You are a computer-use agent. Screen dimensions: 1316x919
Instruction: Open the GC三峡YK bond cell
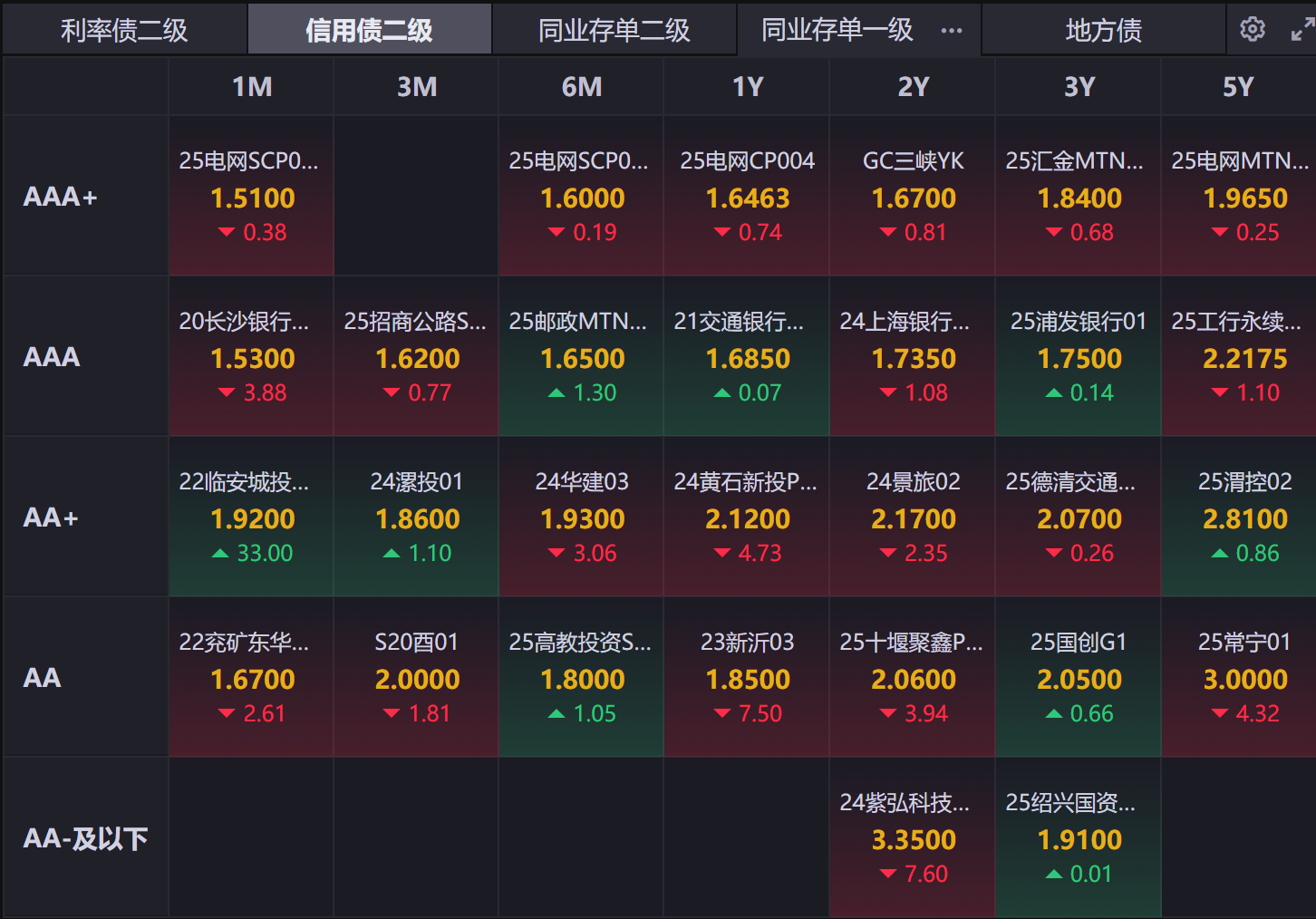(x=914, y=197)
